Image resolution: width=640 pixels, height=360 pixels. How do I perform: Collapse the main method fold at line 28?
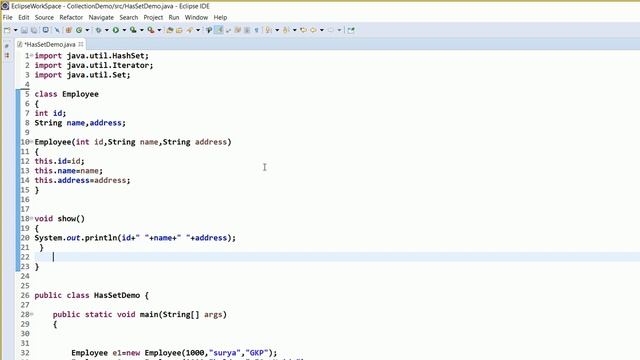click(x=32, y=314)
